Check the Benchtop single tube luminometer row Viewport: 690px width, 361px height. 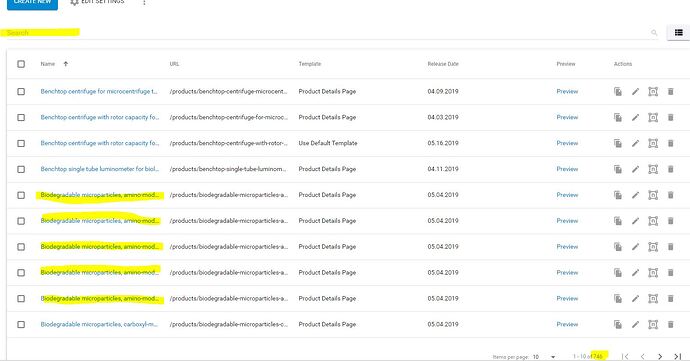tap(21, 169)
